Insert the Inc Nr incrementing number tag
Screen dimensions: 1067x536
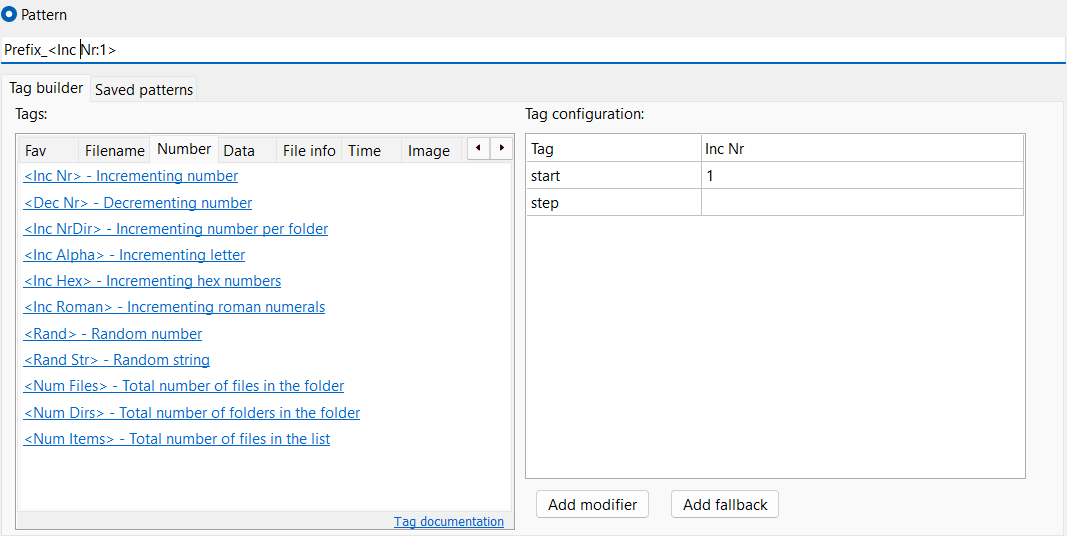[x=131, y=176]
